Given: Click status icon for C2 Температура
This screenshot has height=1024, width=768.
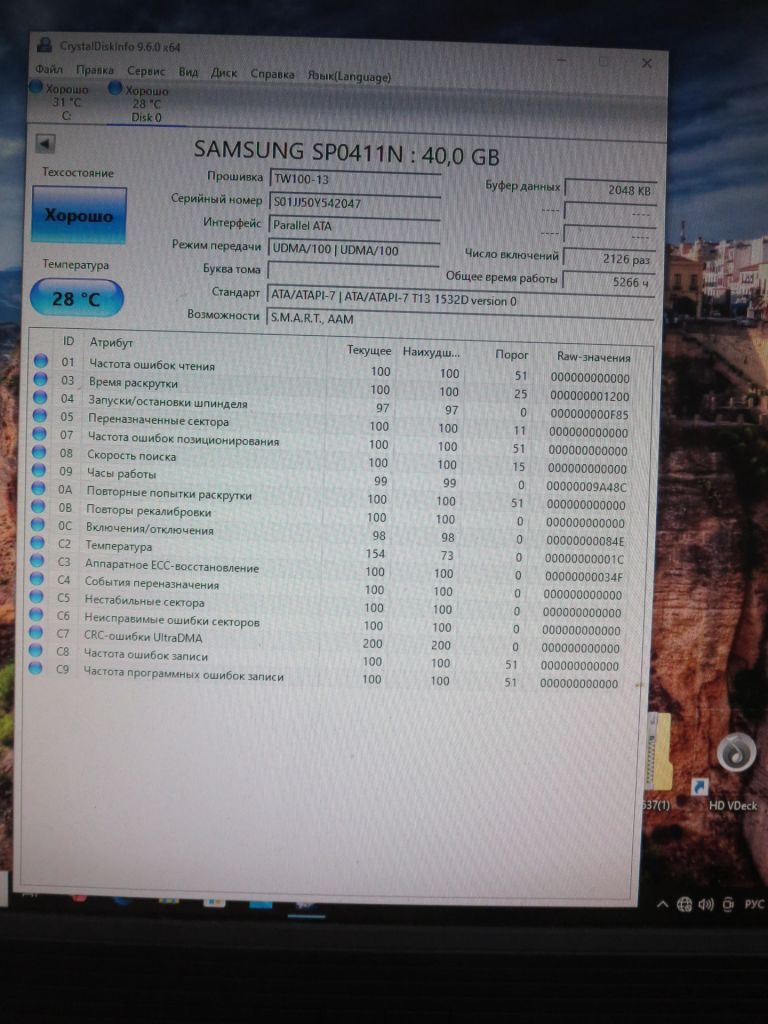Looking at the screenshot, I should pos(37,543).
